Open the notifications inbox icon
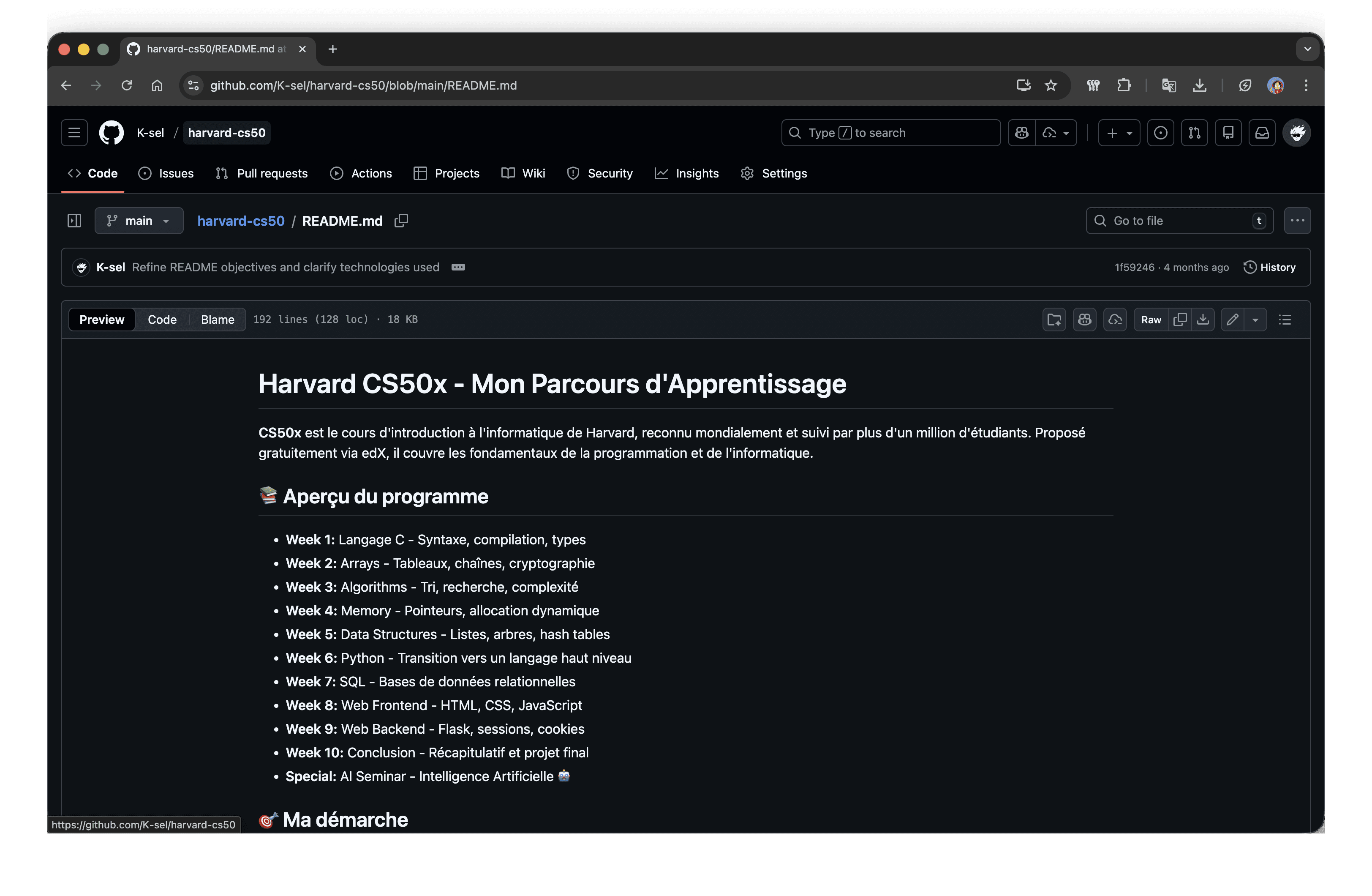 1263,133
